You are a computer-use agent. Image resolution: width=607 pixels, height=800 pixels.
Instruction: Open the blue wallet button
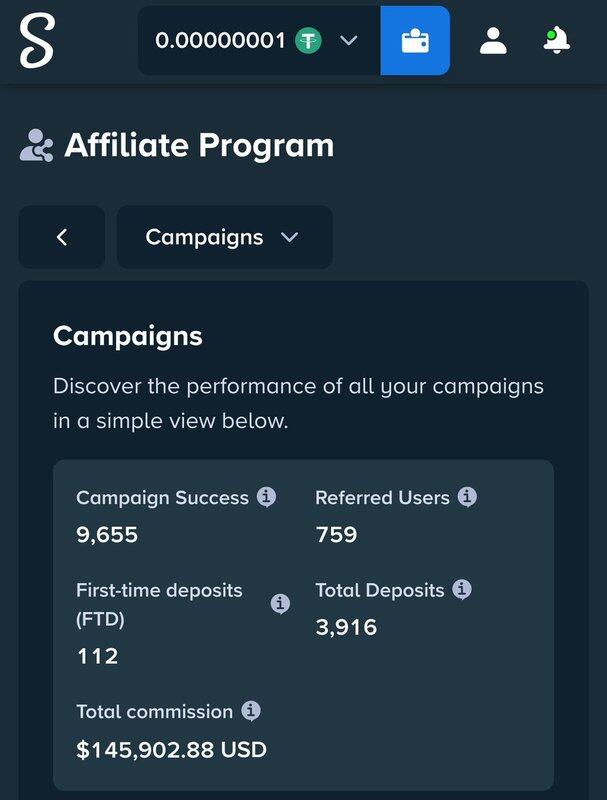415,41
